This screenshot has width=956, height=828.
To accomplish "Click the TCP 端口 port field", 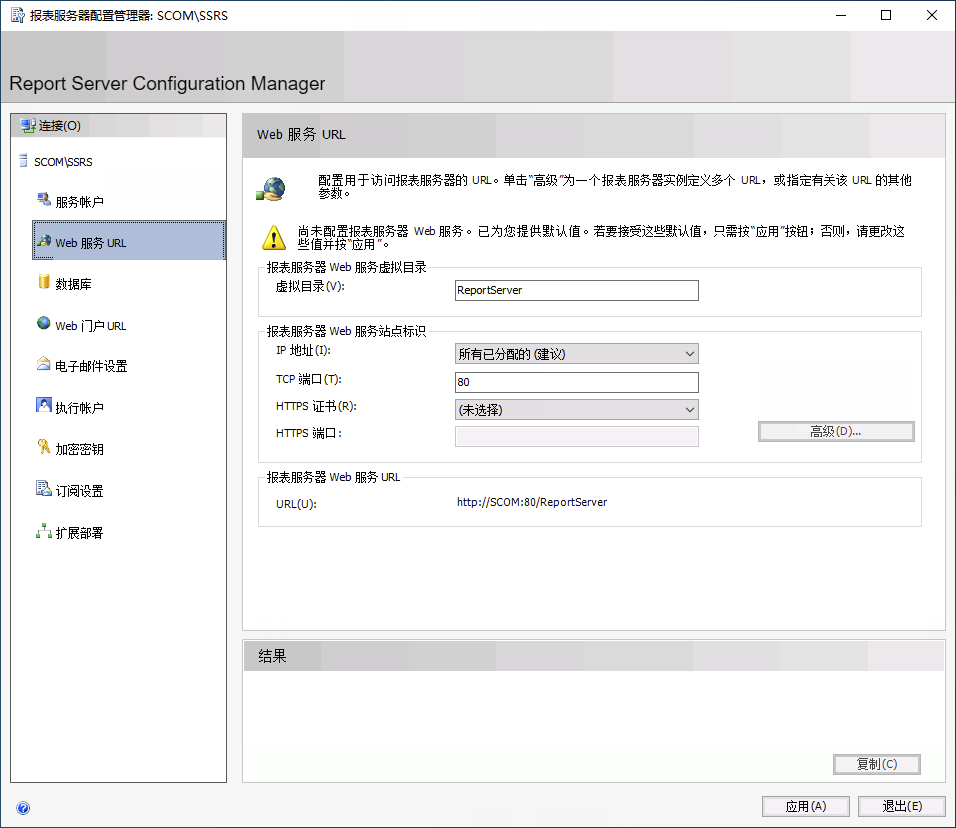I will (x=576, y=382).
